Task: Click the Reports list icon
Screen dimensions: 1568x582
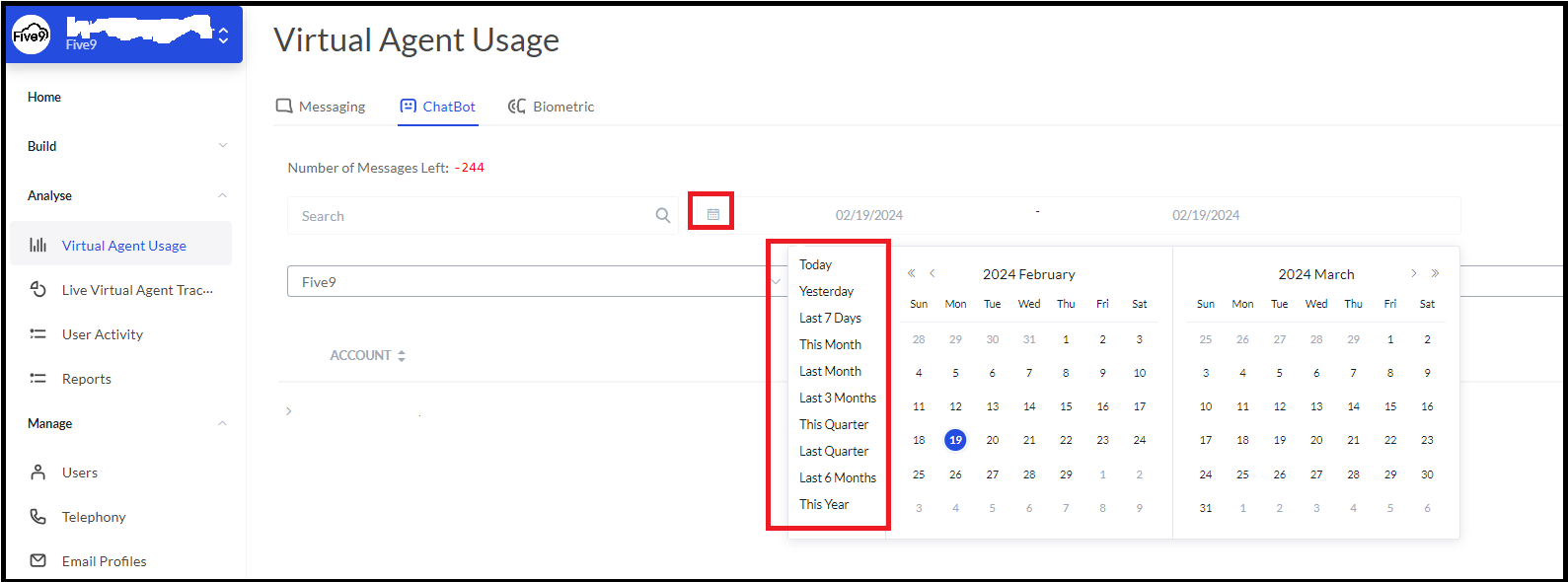Action: point(38,378)
